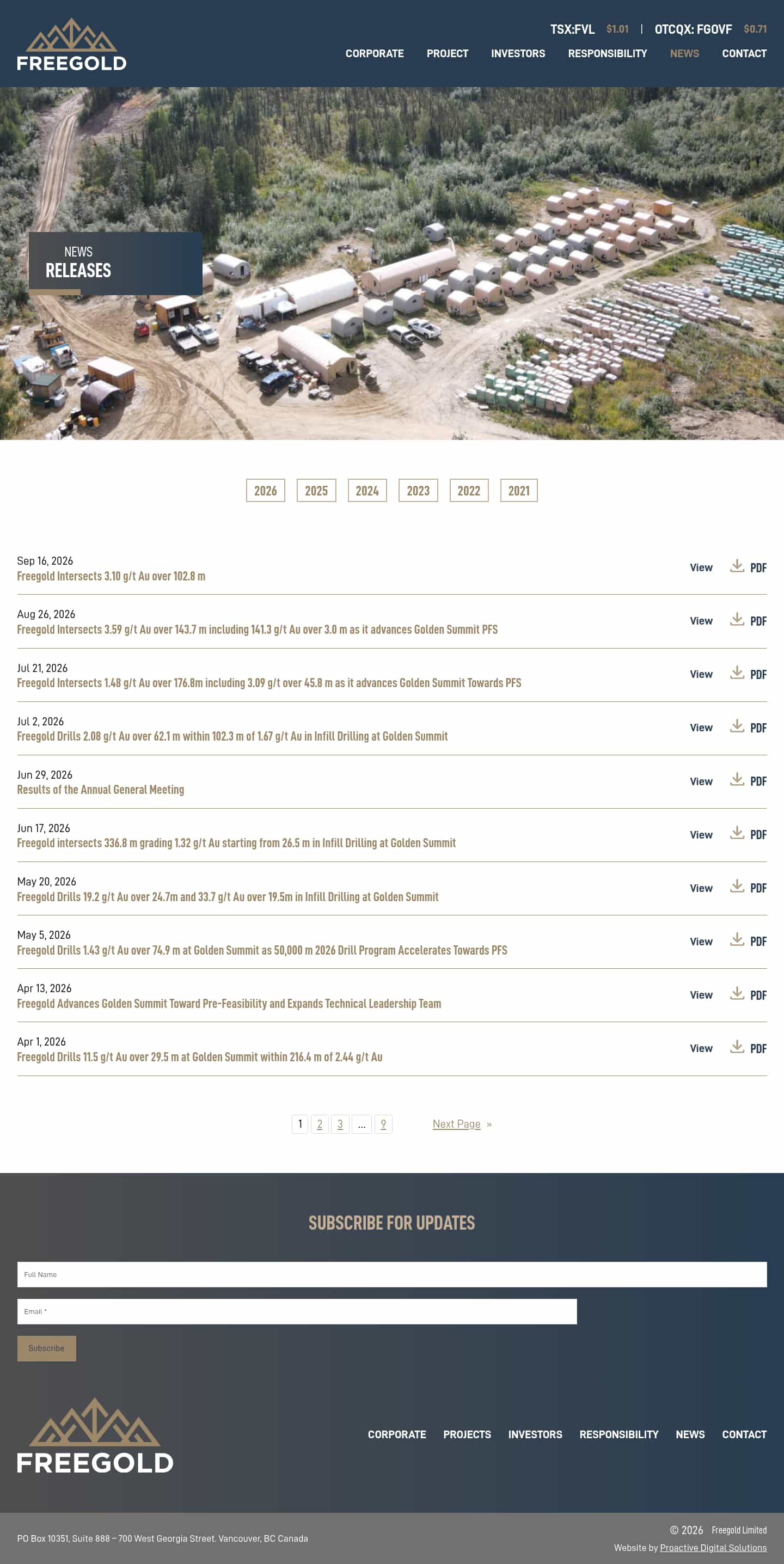
Task: View the May 20, 2026 news release
Action: click(701, 888)
